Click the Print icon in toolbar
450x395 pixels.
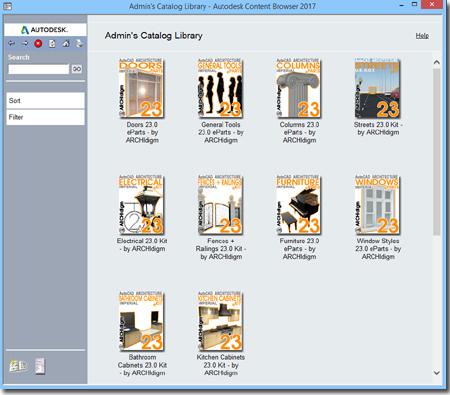[x=79, y=43]
